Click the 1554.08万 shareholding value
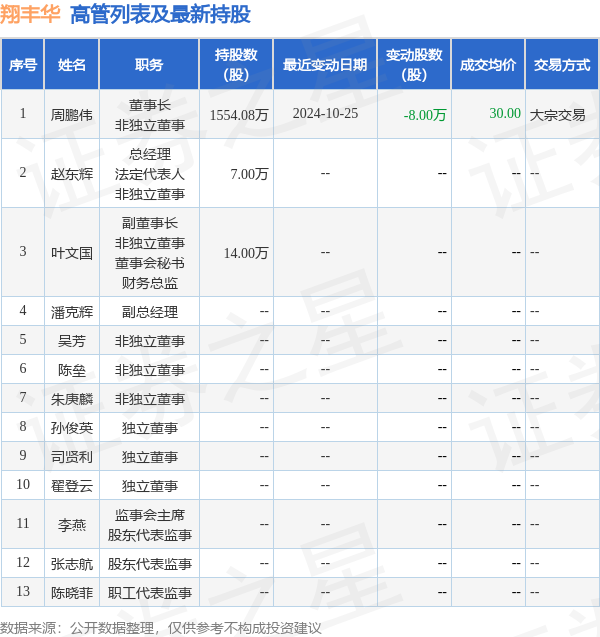The width and height of the screenshot is (600, 637). (239, 115)
